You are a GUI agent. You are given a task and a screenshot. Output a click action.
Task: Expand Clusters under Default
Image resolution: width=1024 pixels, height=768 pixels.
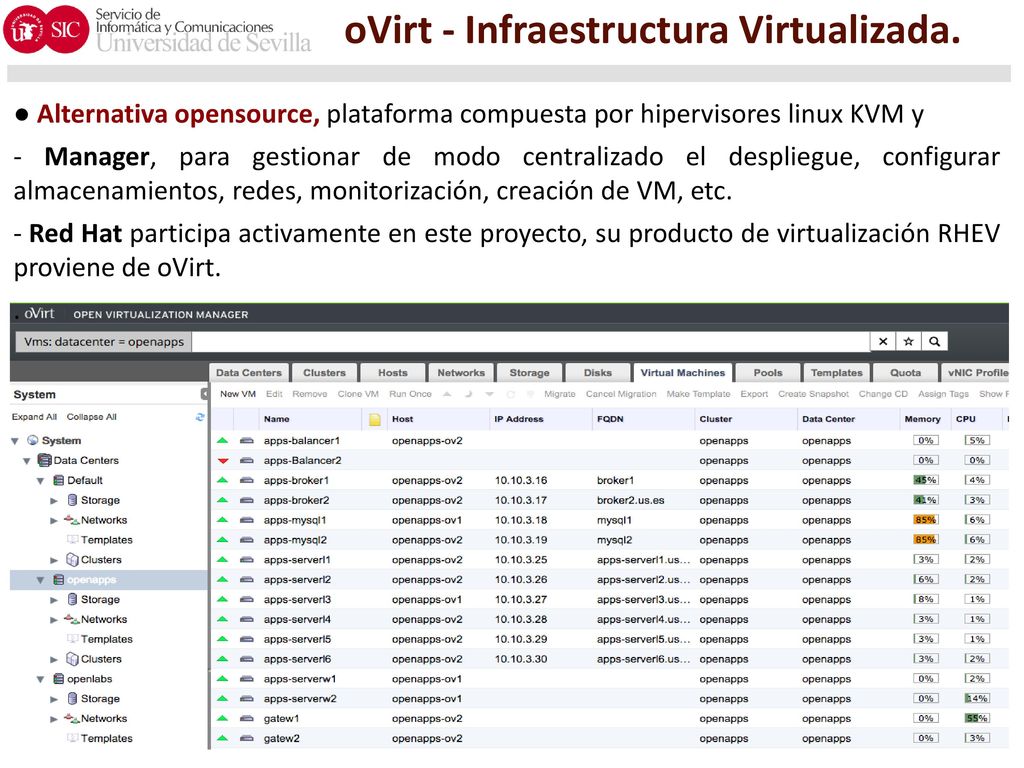tap(54, 560)
